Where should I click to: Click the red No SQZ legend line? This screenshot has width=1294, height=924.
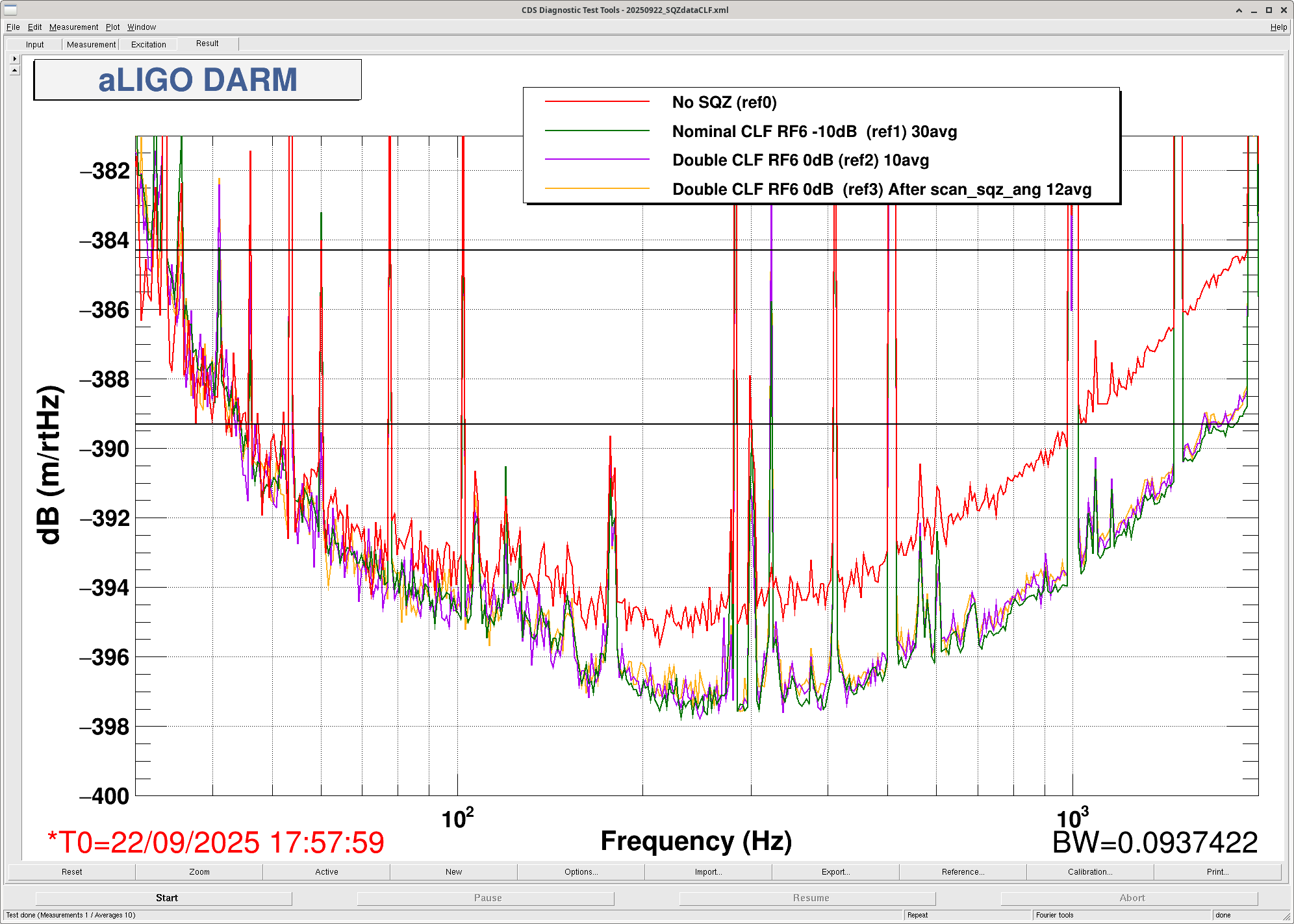[597, 102]
